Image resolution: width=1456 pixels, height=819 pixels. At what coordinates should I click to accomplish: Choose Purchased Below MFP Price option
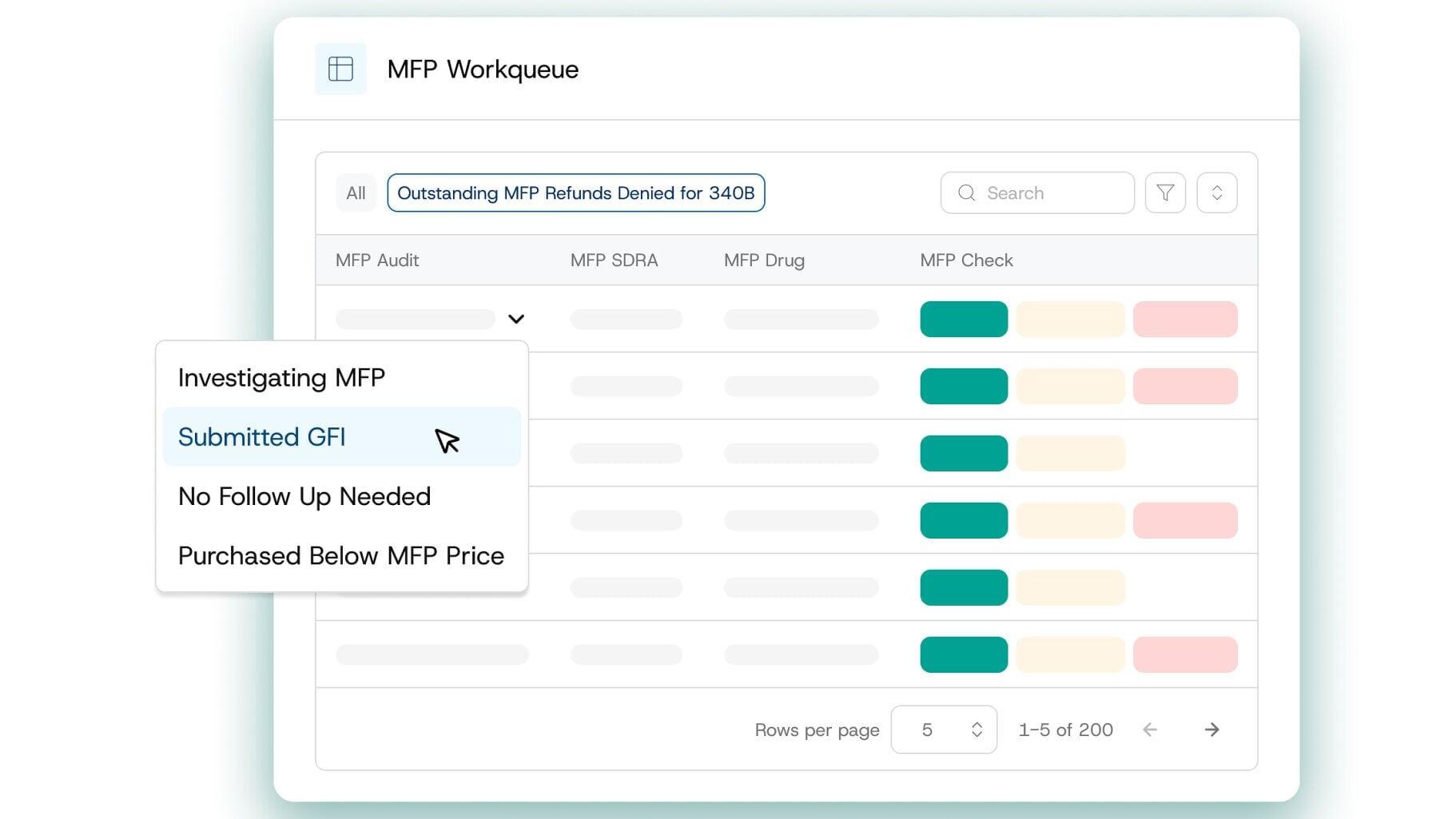point(342,555)
